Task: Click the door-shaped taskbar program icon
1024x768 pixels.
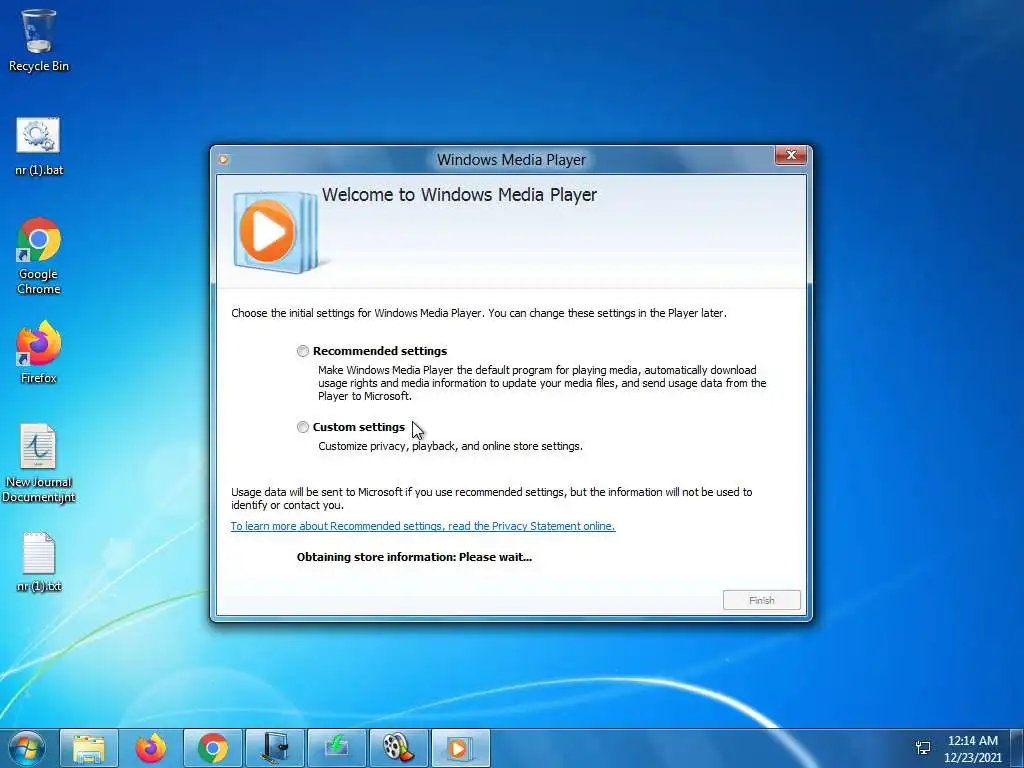Action: [x=275, y=748]
